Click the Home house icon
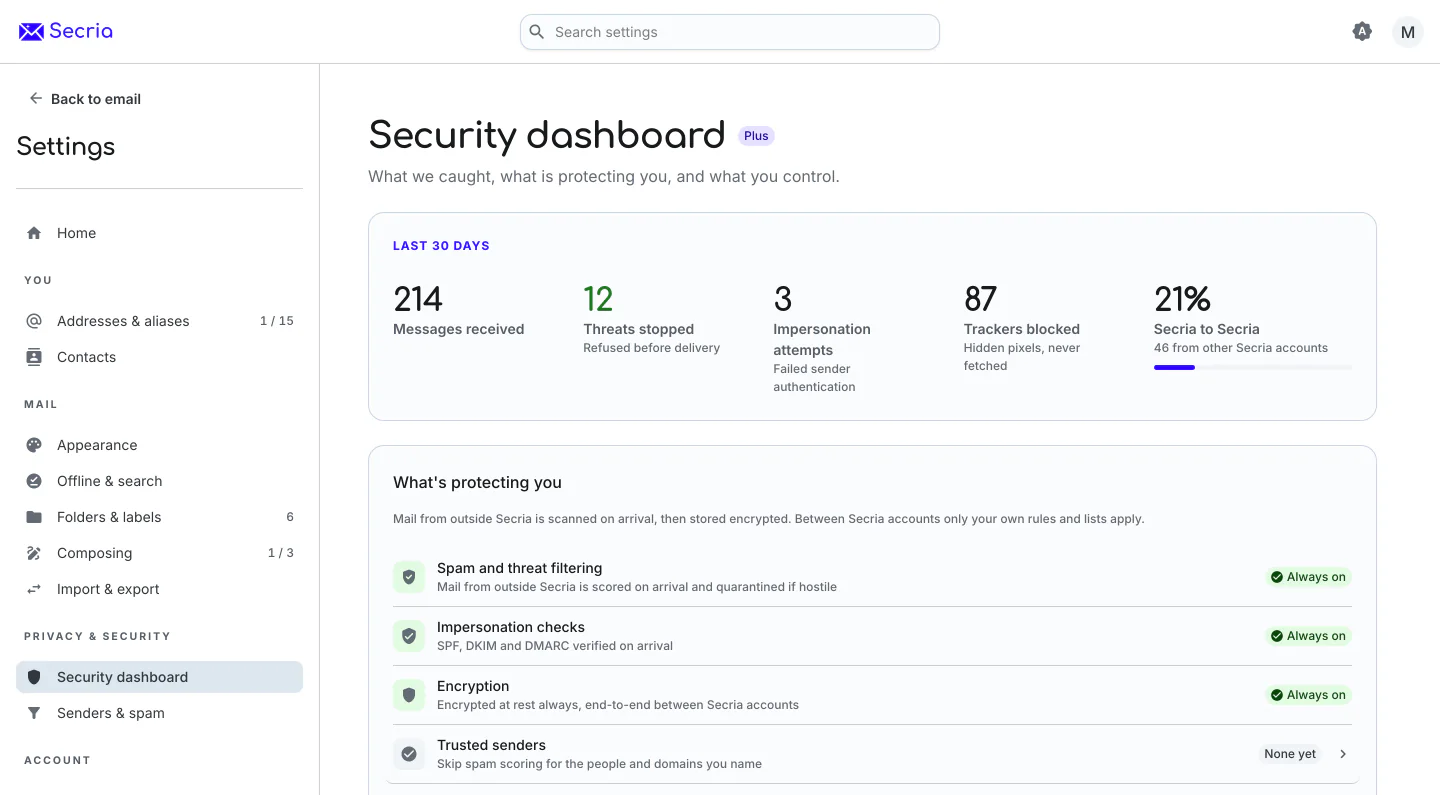The height and width of the screenshot is (795, 1440). tap(34, 233)
